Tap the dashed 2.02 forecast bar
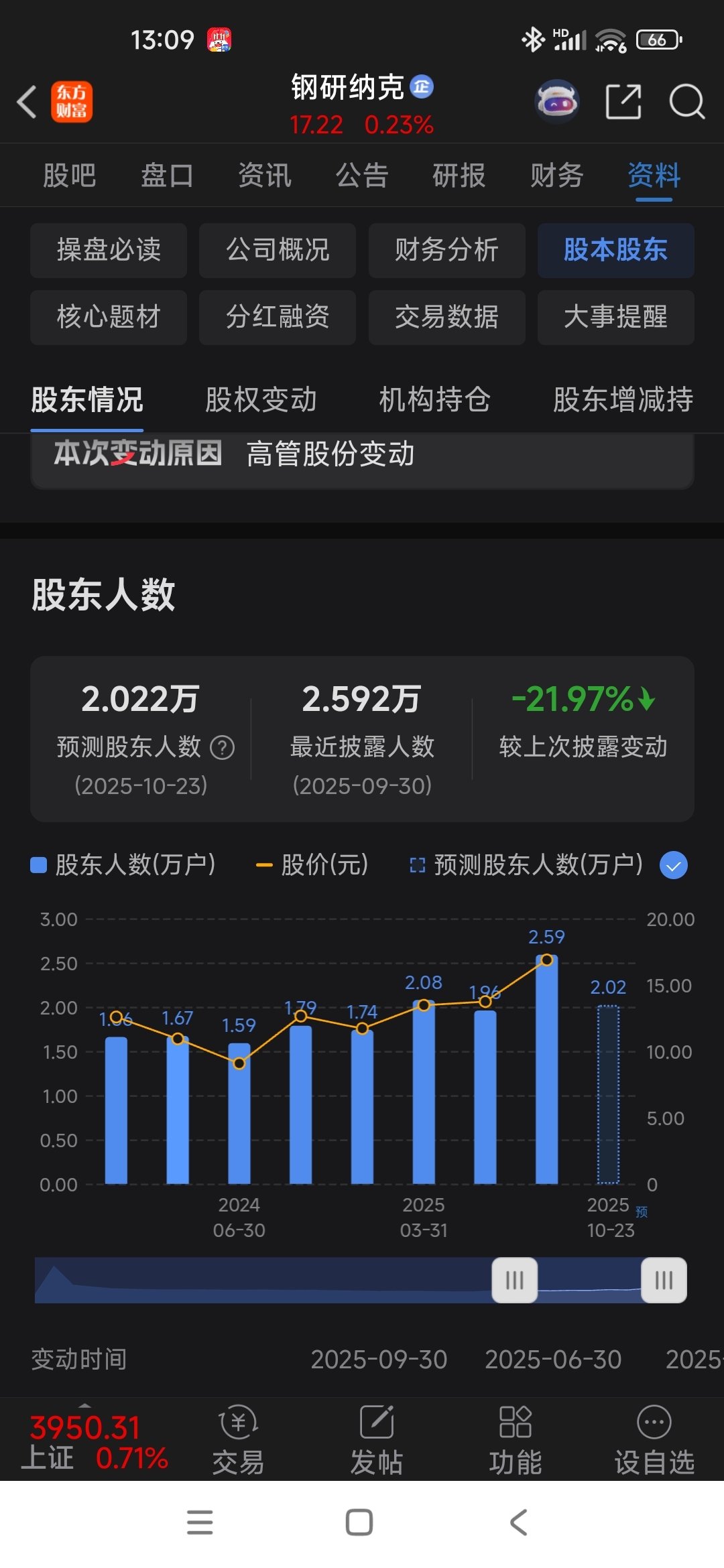 [x=608, y=1095]
